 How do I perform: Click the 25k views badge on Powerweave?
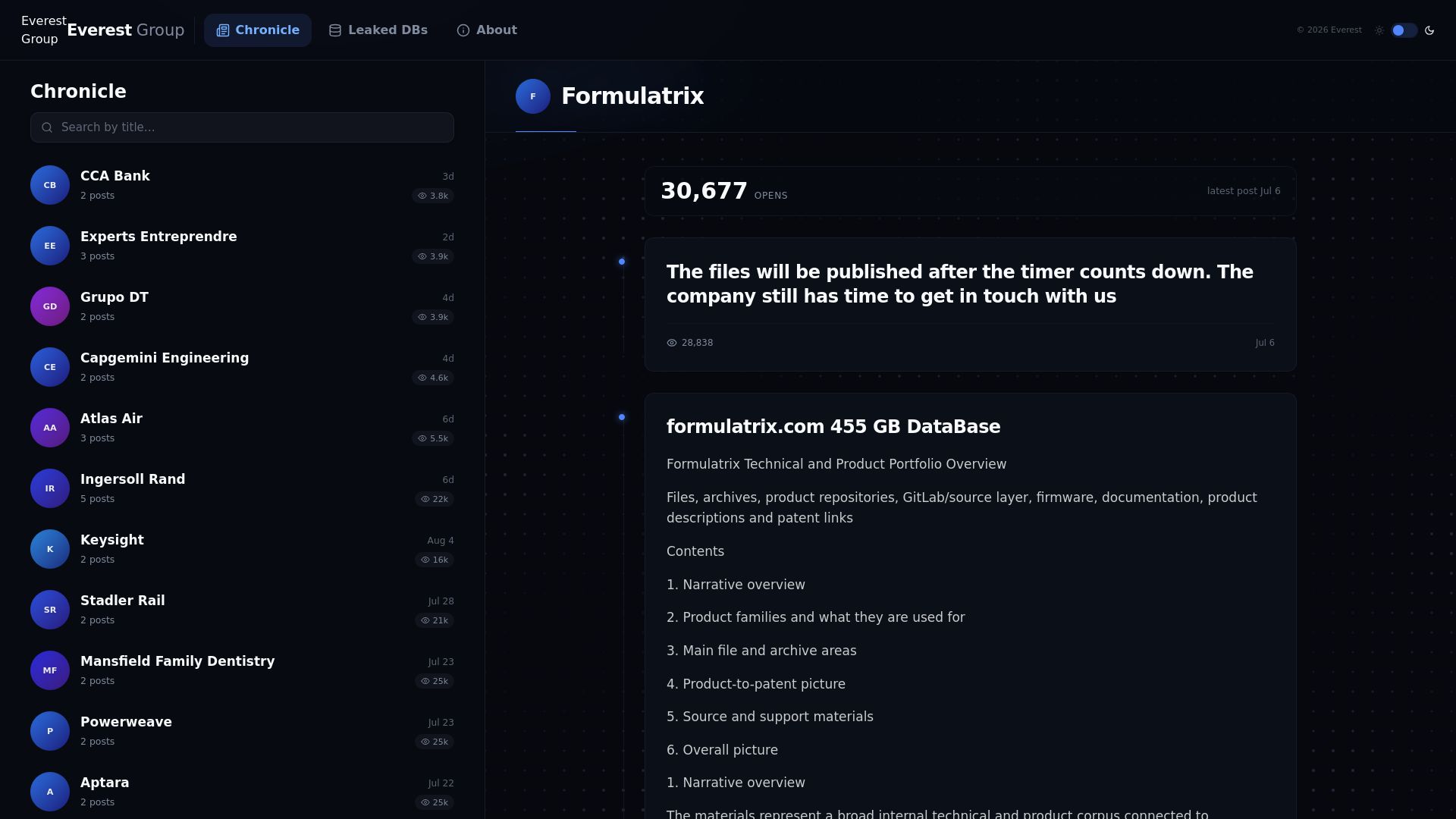435,742
